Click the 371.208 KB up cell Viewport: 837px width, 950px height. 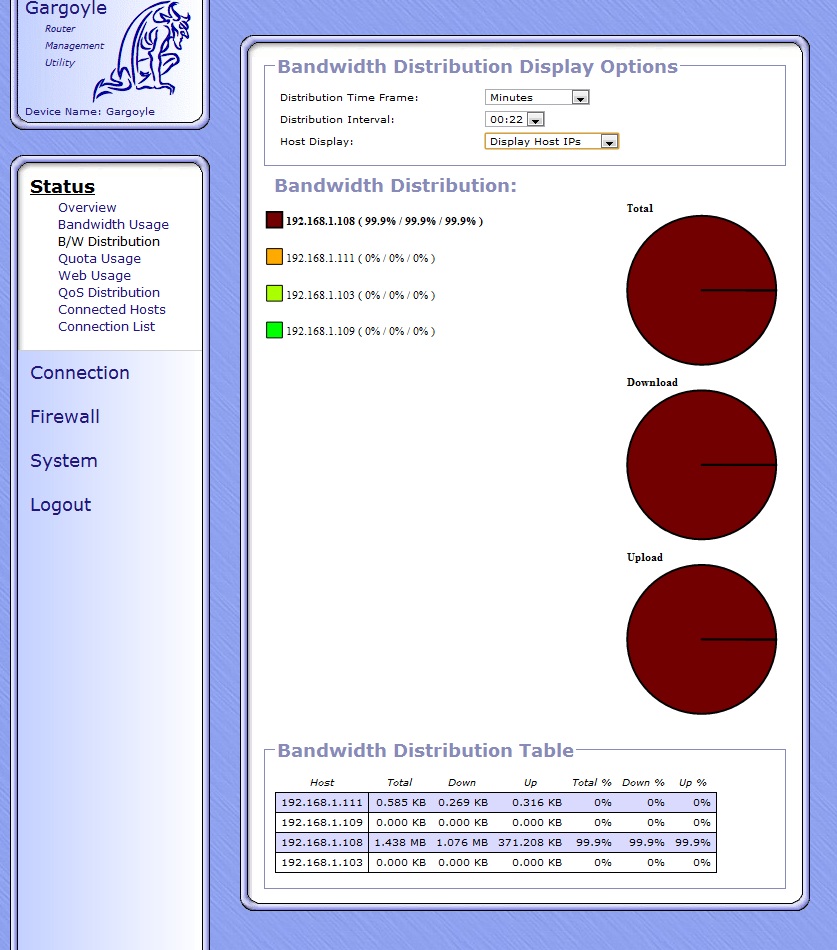(530, 843)
